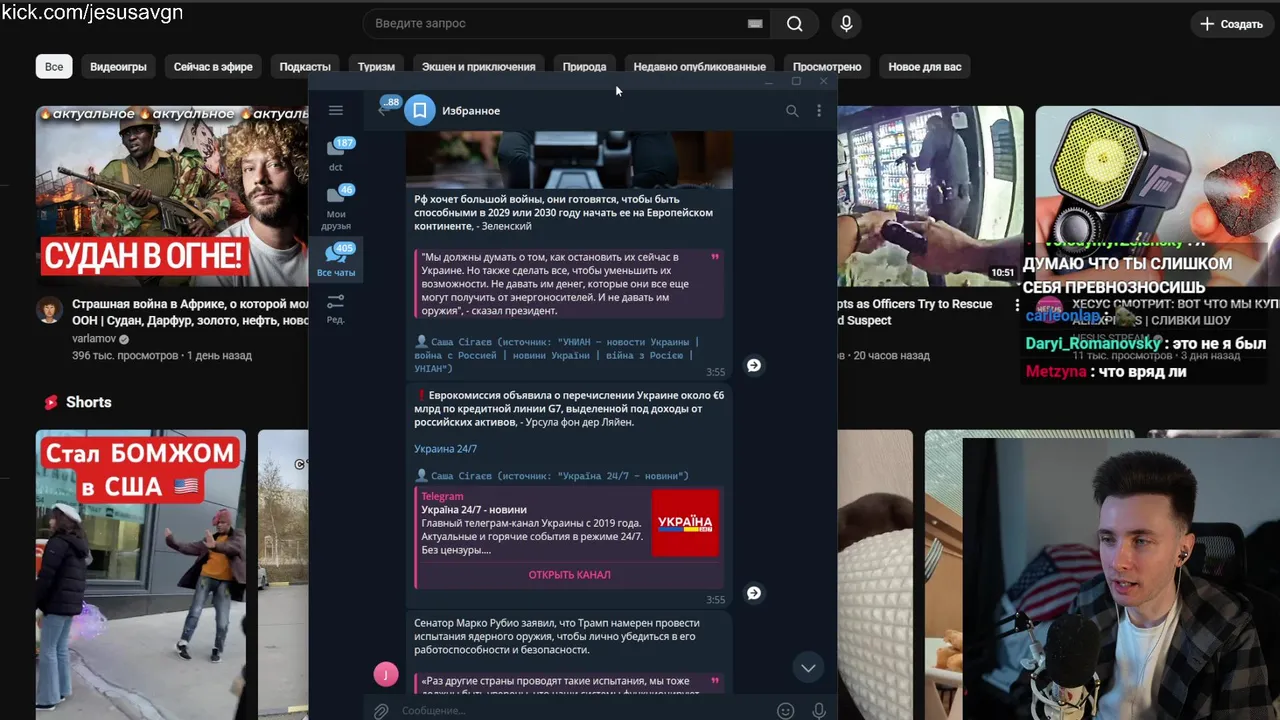Open sender avatar J in chat

[386, 675]
